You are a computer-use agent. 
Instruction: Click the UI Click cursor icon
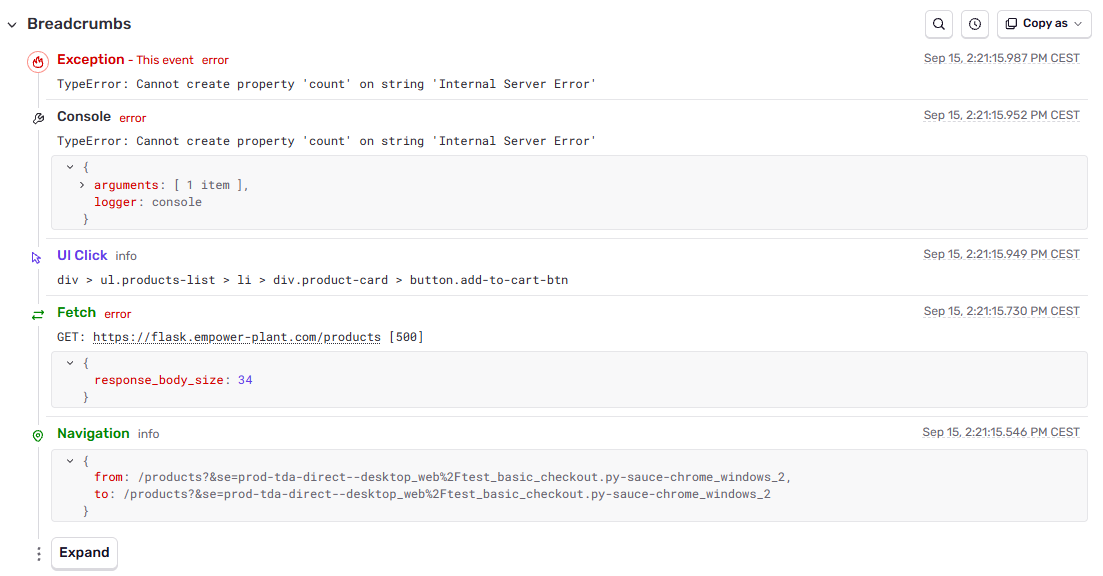click(37, 258)
